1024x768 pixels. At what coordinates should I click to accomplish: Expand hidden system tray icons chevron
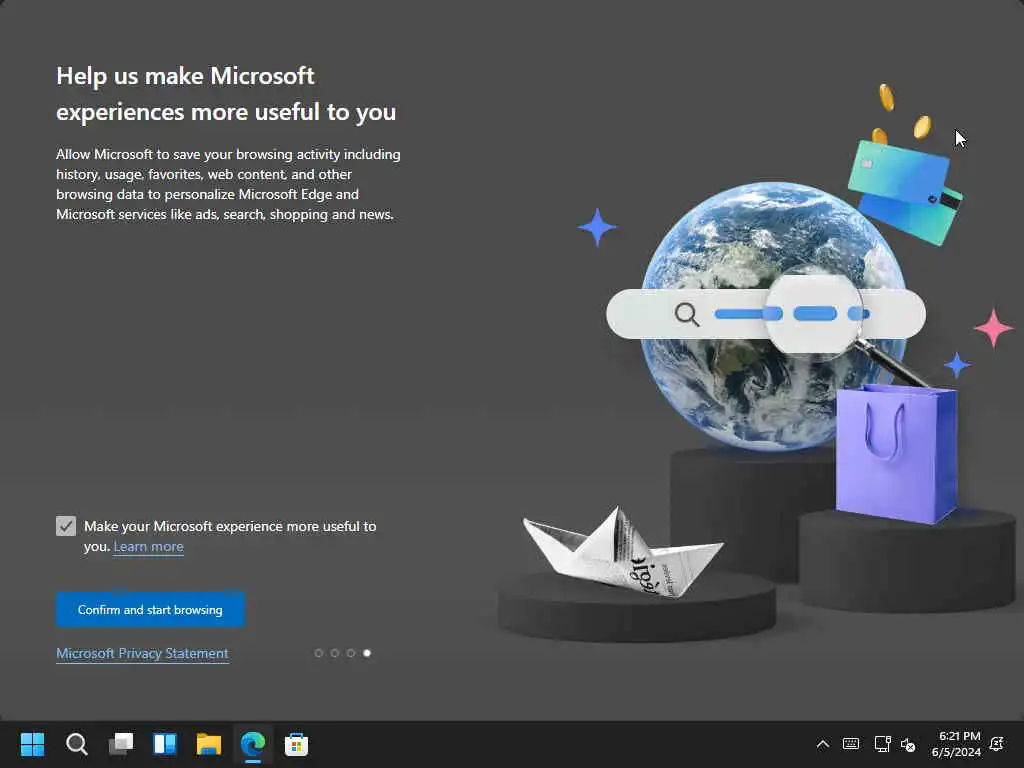click(x=823, y=744)
